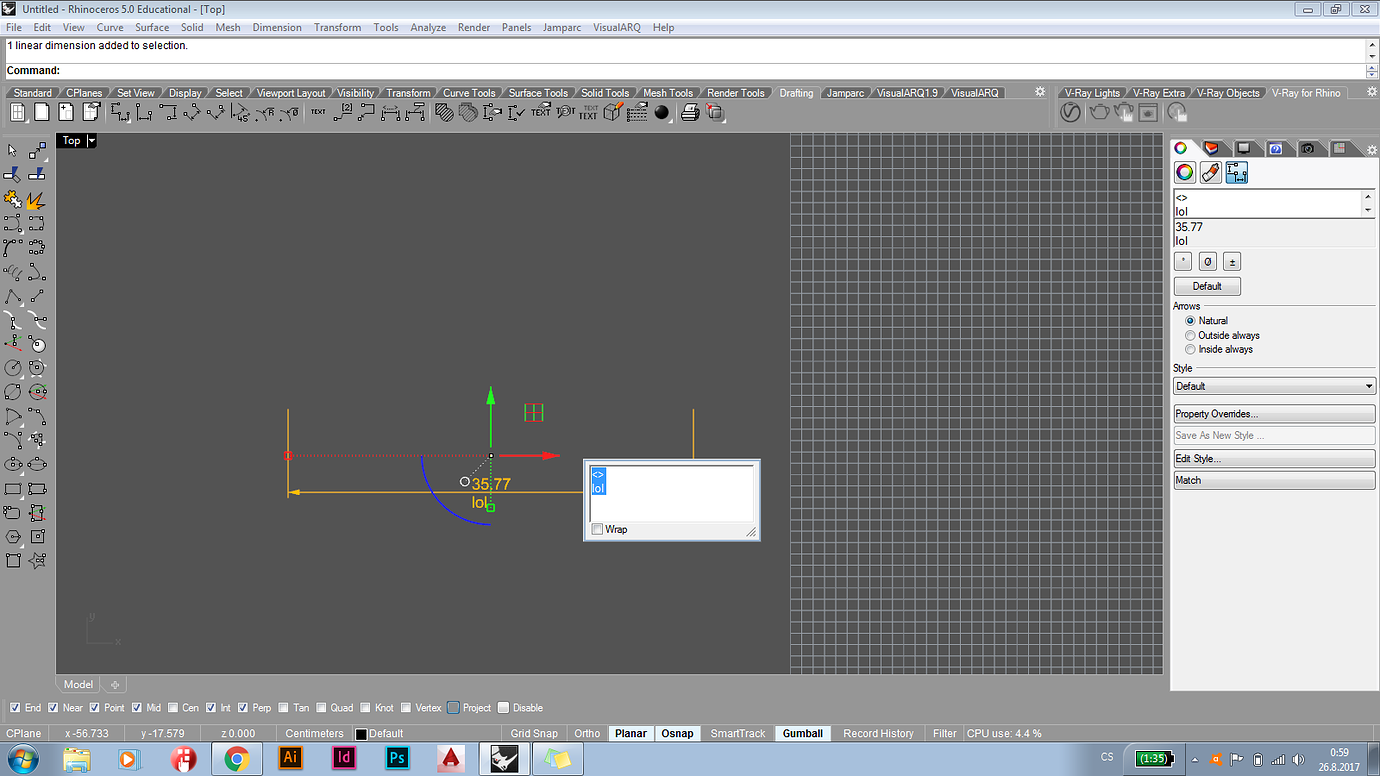1380x776 pixels.
Task: Click the black layer color swatch
Action: coord(364,733)
